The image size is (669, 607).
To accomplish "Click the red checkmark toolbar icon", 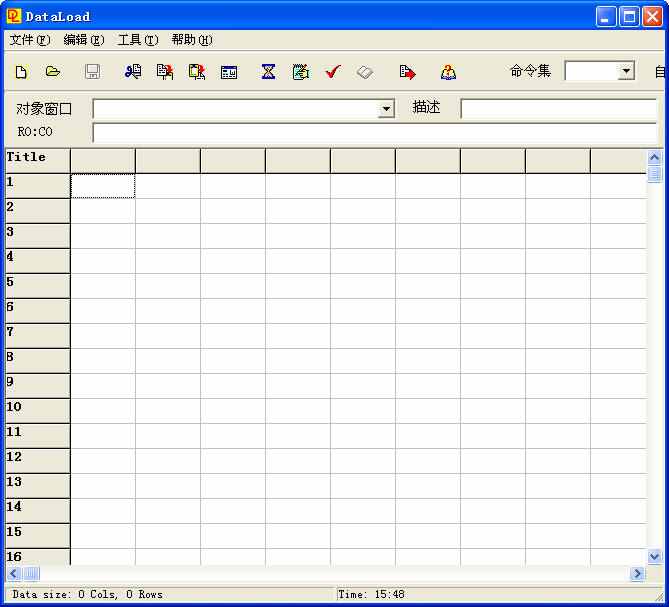I will 333,72.
